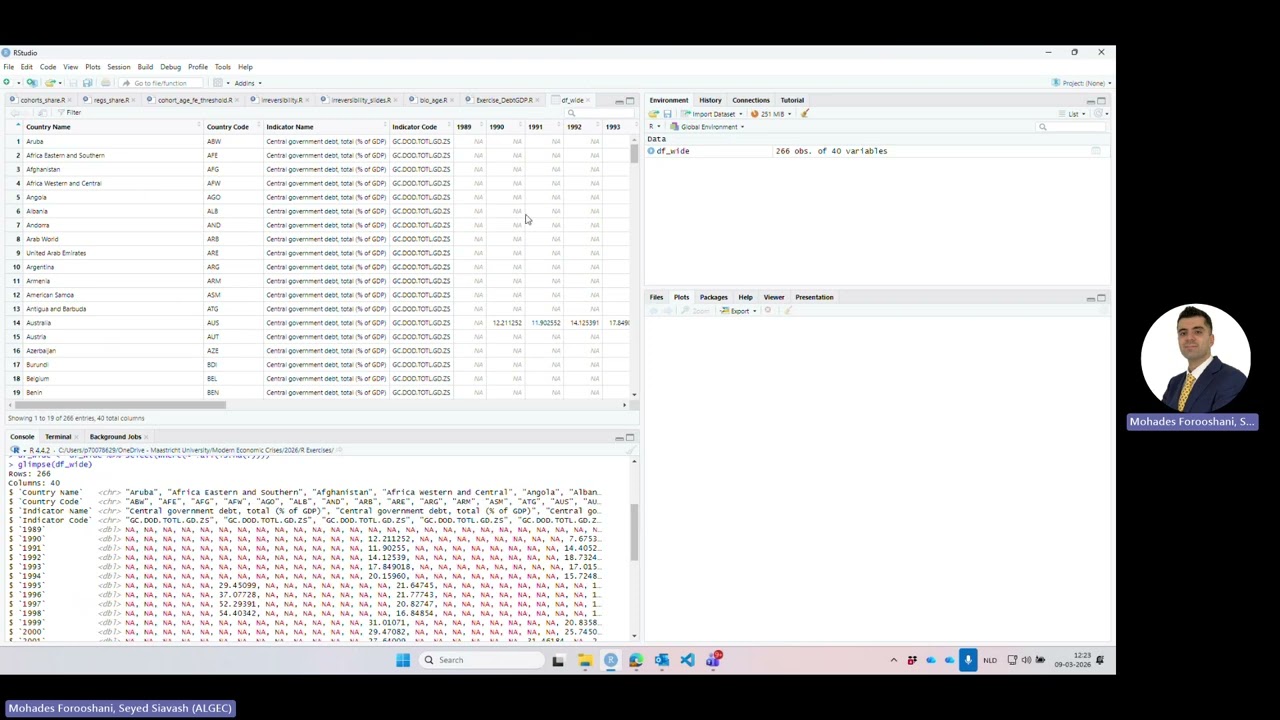Image resolution: width=1280 pixels, height=720 pixels.
Task: Open the Export dropdown in Plots pane
Action: pos(739,311)
